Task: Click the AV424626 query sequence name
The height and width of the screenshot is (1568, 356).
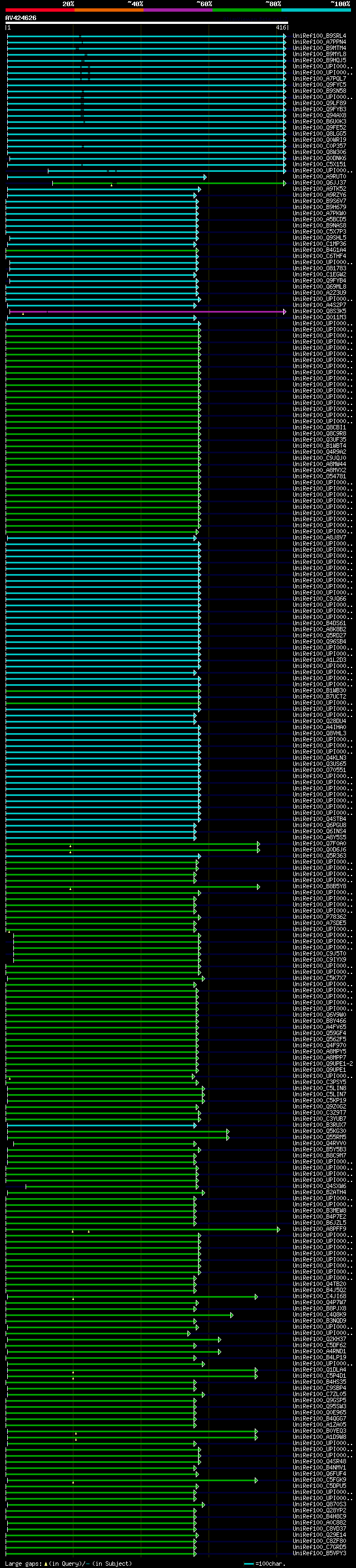Action: (x=21, y=18)
